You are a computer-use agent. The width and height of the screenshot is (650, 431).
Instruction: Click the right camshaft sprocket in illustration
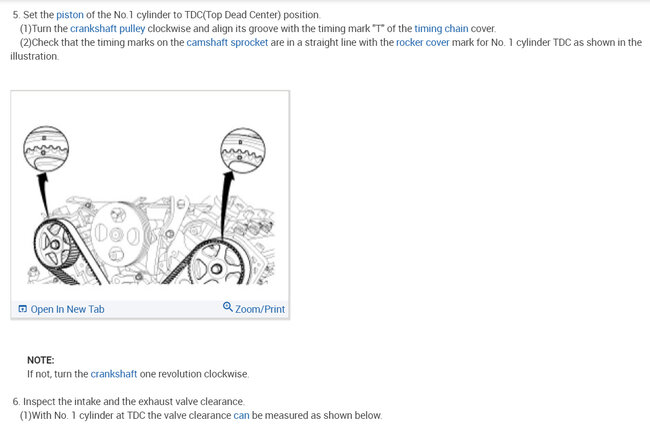click(217, 264)
